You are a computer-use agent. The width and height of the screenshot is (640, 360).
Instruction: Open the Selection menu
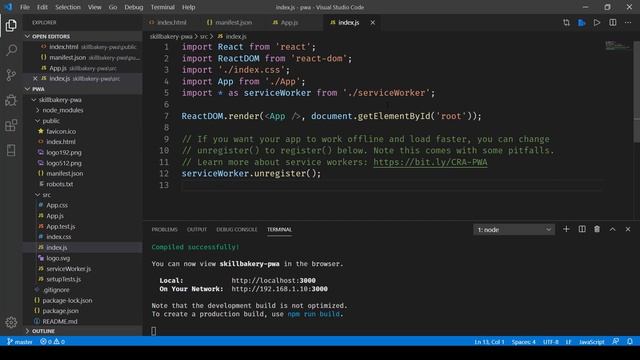click(x=68, y=7)
